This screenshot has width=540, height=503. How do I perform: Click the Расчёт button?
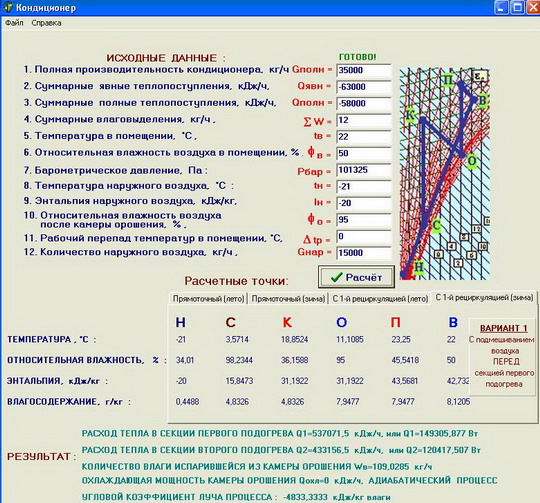[356, 277]
